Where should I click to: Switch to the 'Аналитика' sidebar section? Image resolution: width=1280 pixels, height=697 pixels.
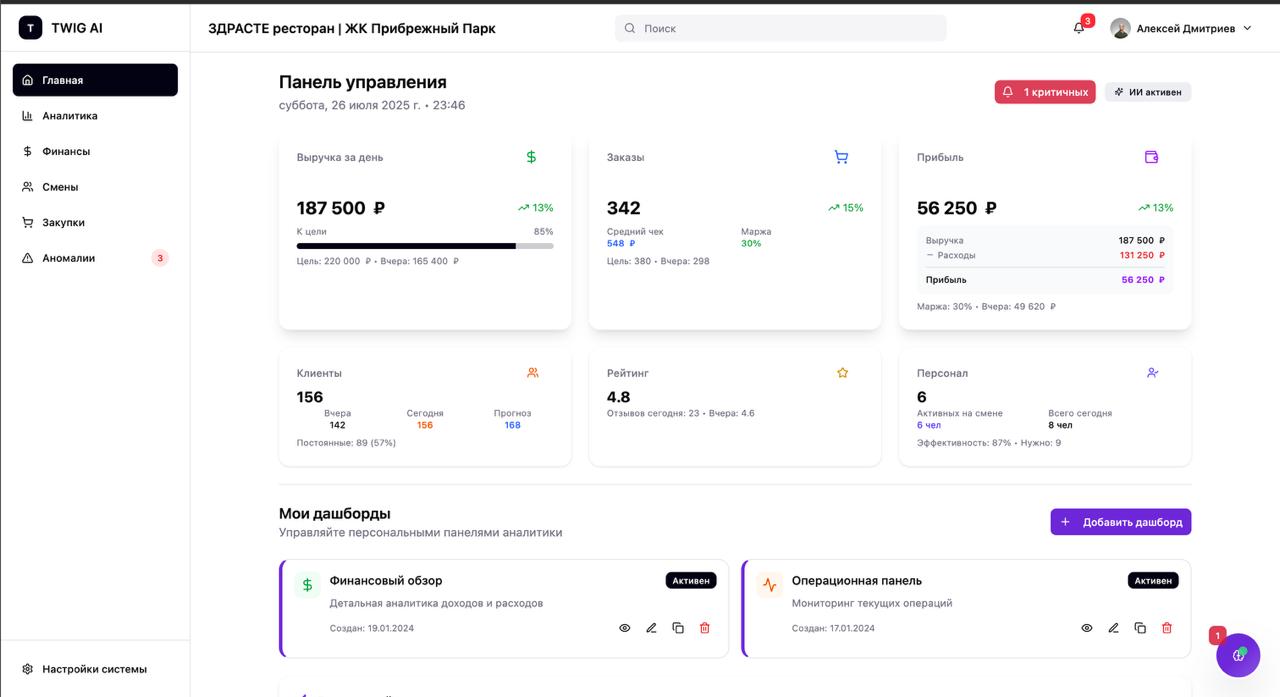coord(68,115)
